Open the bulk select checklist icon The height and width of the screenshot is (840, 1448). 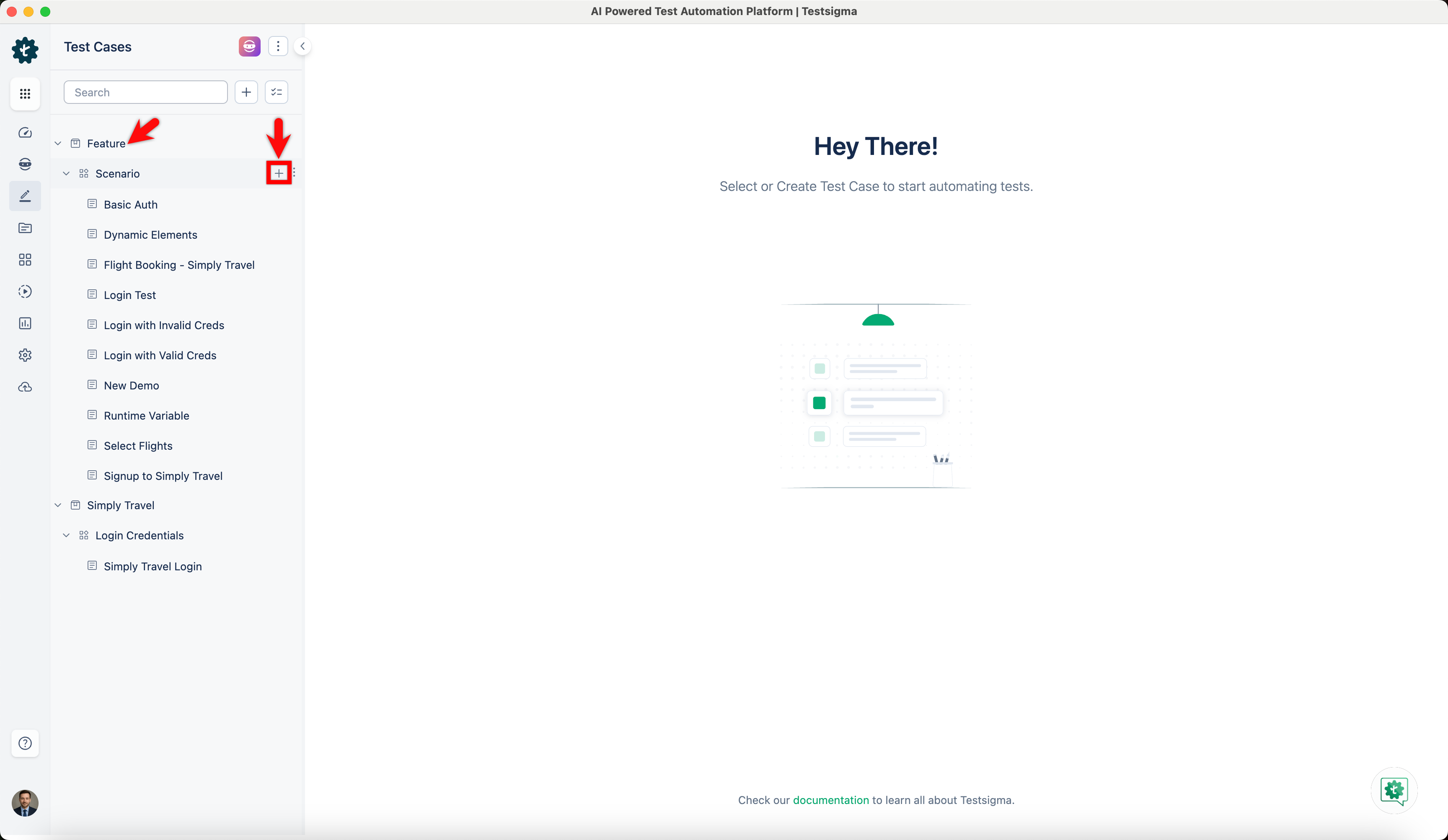tap(277, 92)
